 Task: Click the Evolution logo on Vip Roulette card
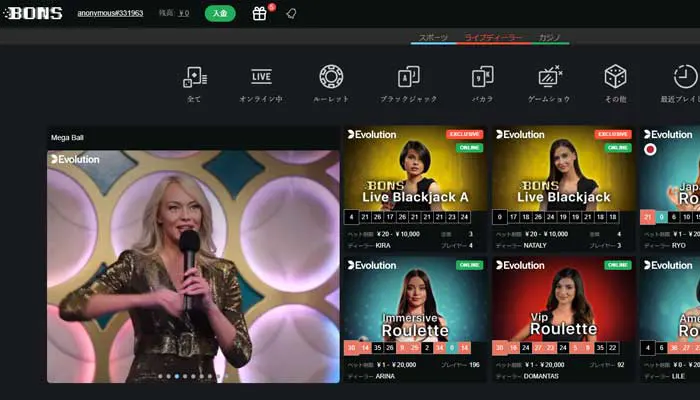[x=520, y=265]
